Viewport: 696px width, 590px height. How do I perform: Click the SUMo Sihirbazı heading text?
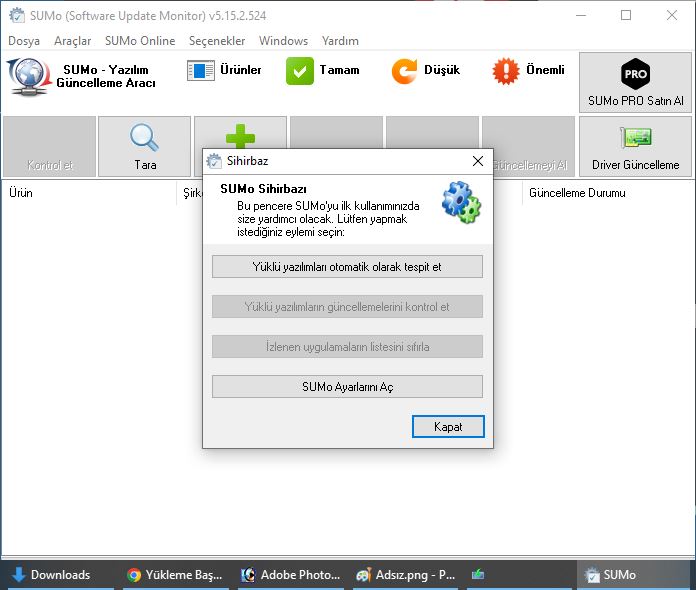point(264,189)
